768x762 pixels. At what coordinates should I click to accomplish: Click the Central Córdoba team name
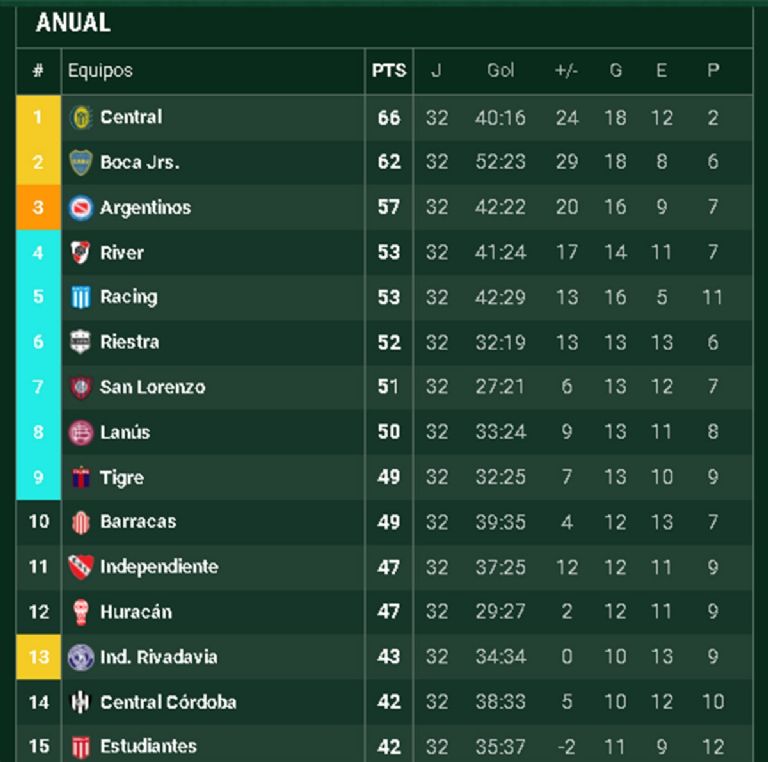click(168, 702)
